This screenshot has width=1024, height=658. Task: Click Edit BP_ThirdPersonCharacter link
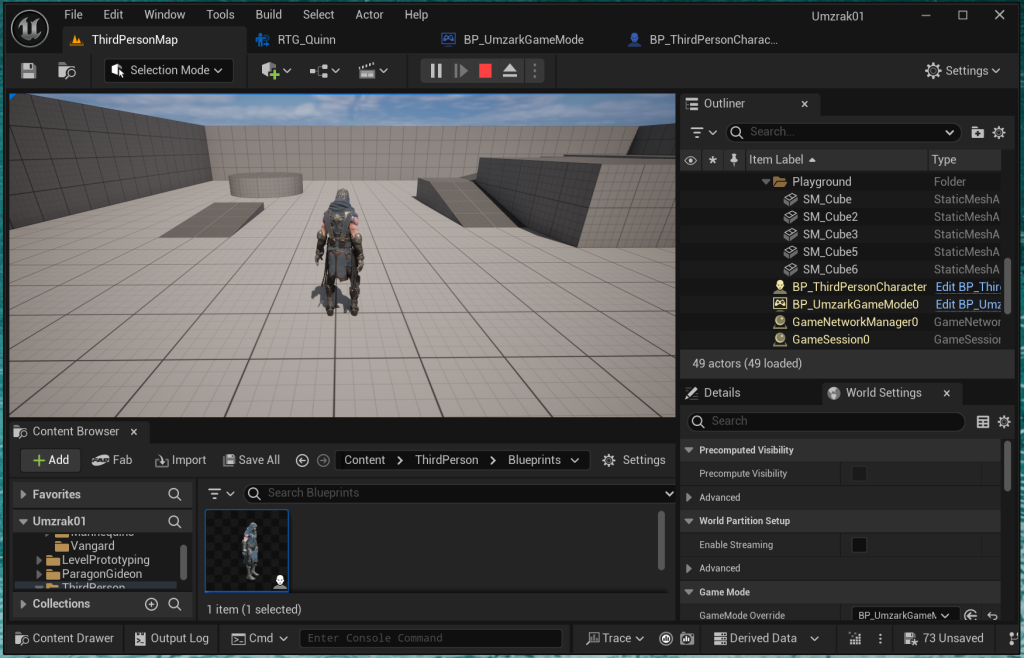[968, 287]
